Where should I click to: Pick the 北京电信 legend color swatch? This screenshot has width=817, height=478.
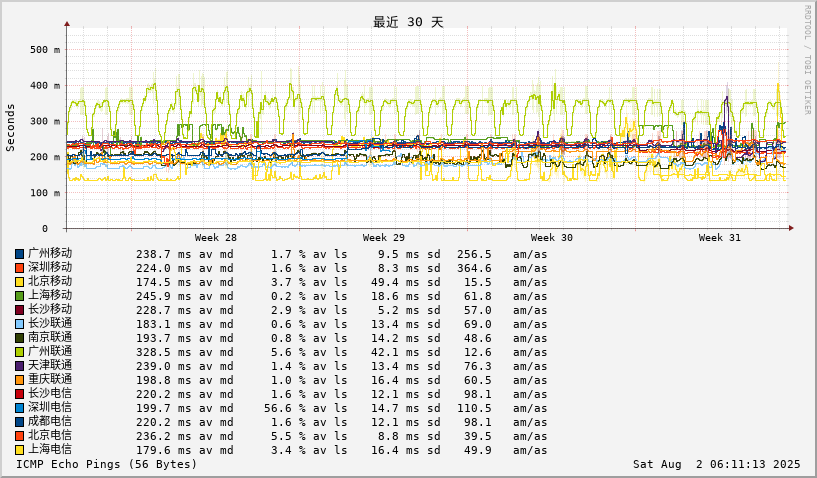point(19,437)
